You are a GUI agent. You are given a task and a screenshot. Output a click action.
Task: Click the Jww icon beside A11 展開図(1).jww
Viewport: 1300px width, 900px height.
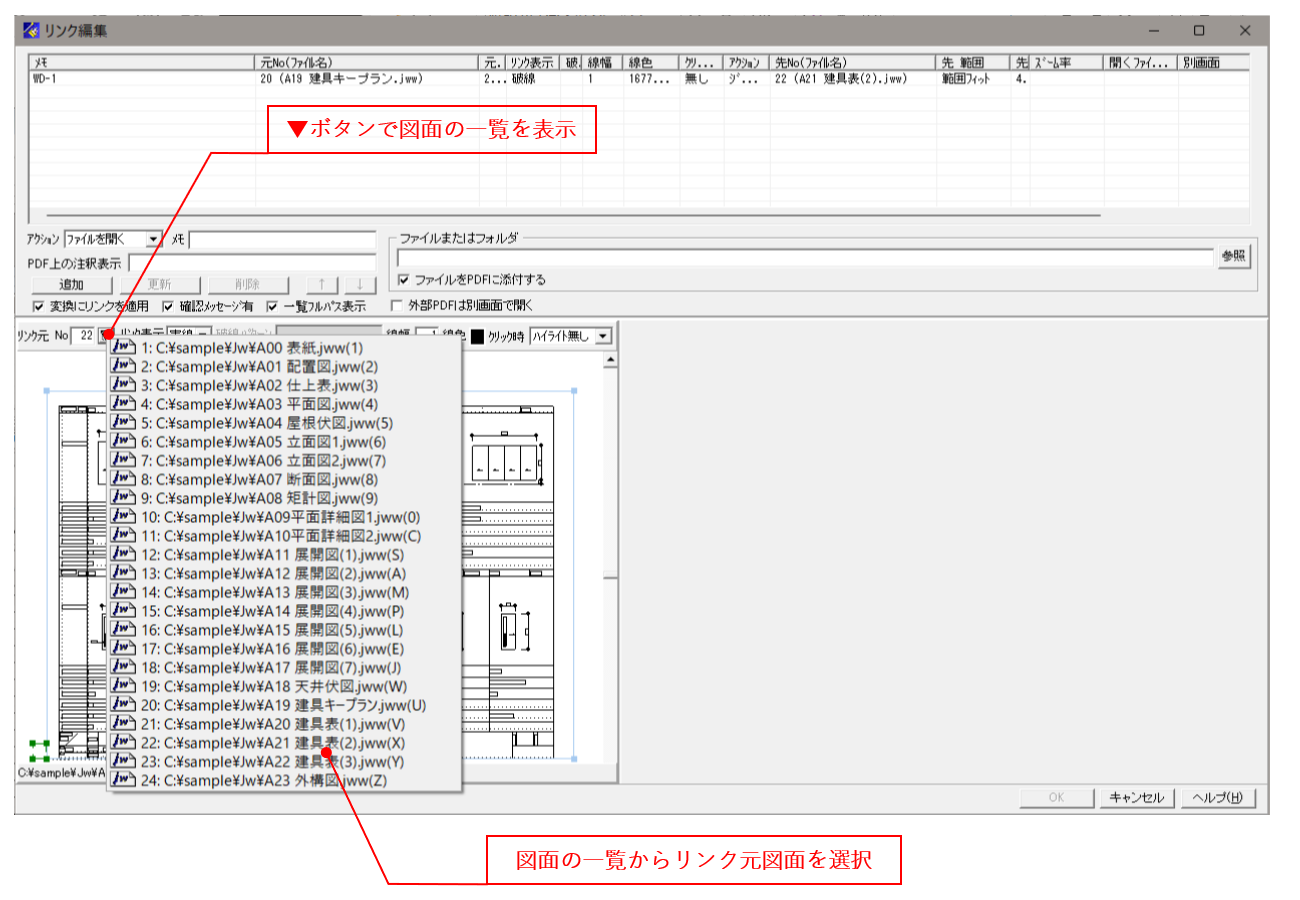pyautogui.click(x=122, y=554)
